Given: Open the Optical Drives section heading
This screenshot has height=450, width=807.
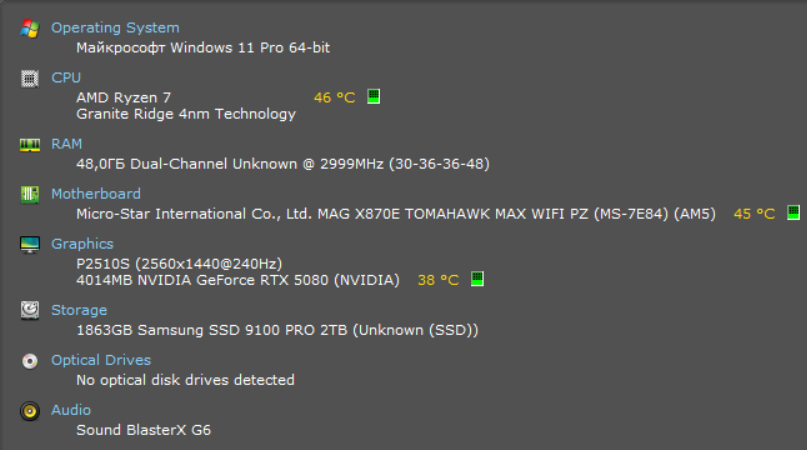Looking at the screenshot, I should (x=101, y=360).
